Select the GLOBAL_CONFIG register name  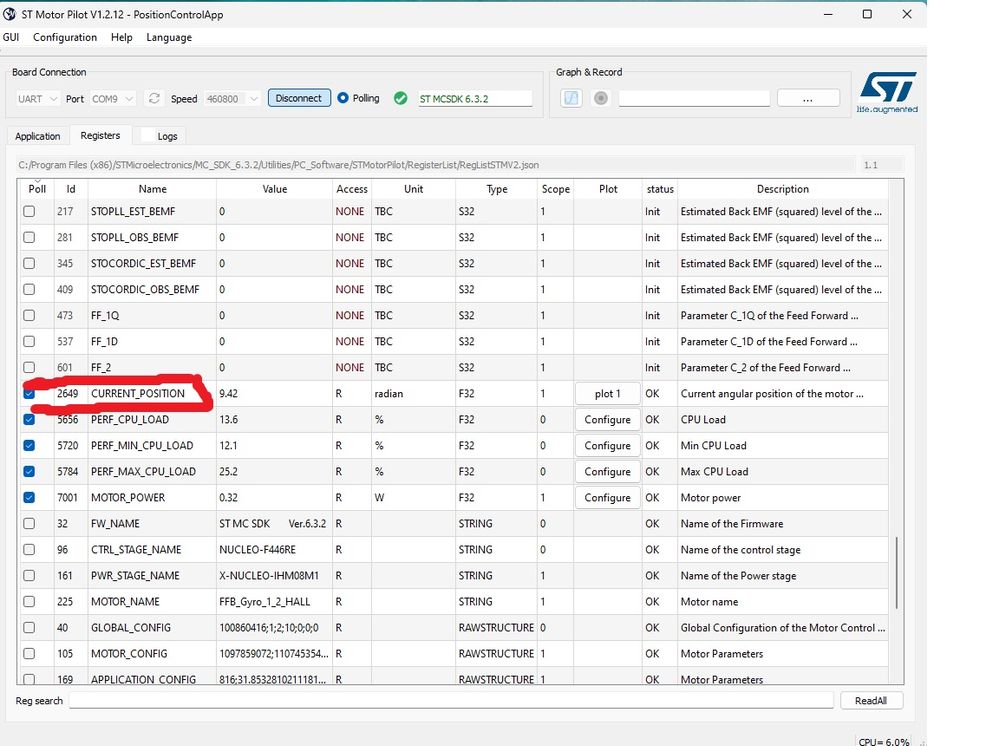pos(131,628)
